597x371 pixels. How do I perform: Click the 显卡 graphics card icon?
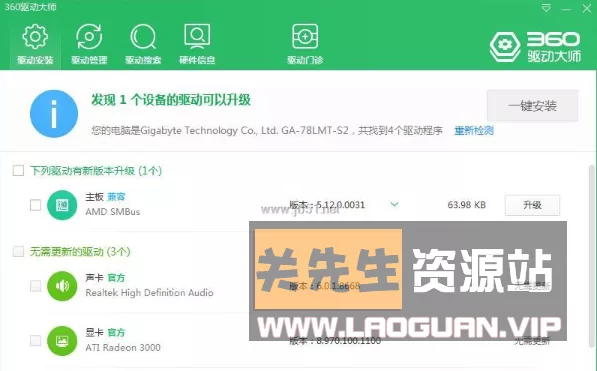click(62, 341)
